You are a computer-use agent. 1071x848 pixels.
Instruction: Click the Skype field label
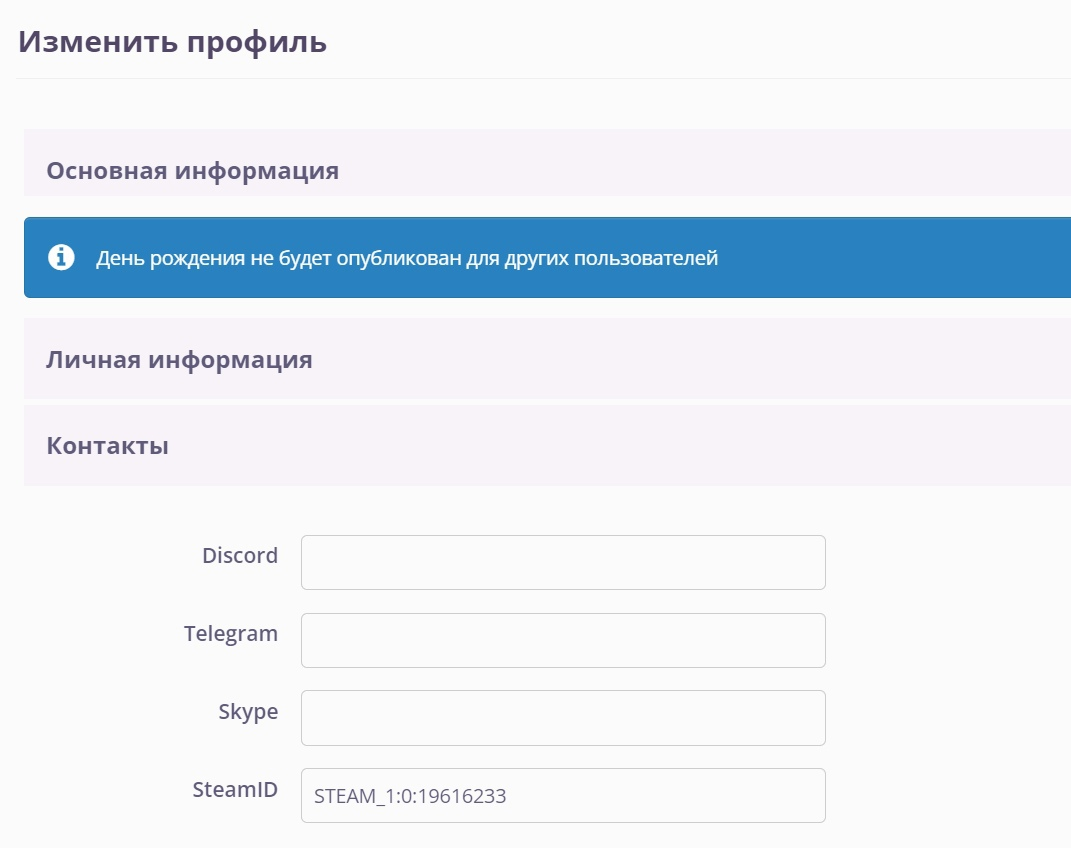click(248, 712)
